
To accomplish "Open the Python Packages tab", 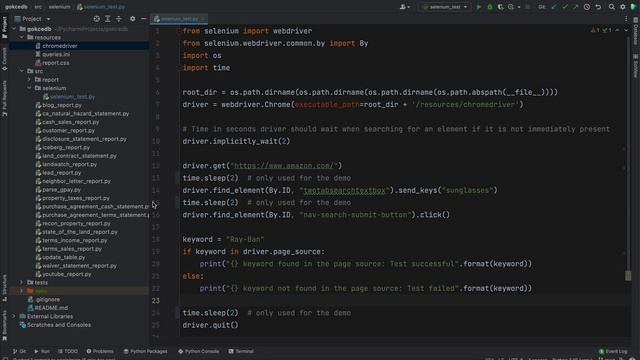I will (x=145, y=351).
